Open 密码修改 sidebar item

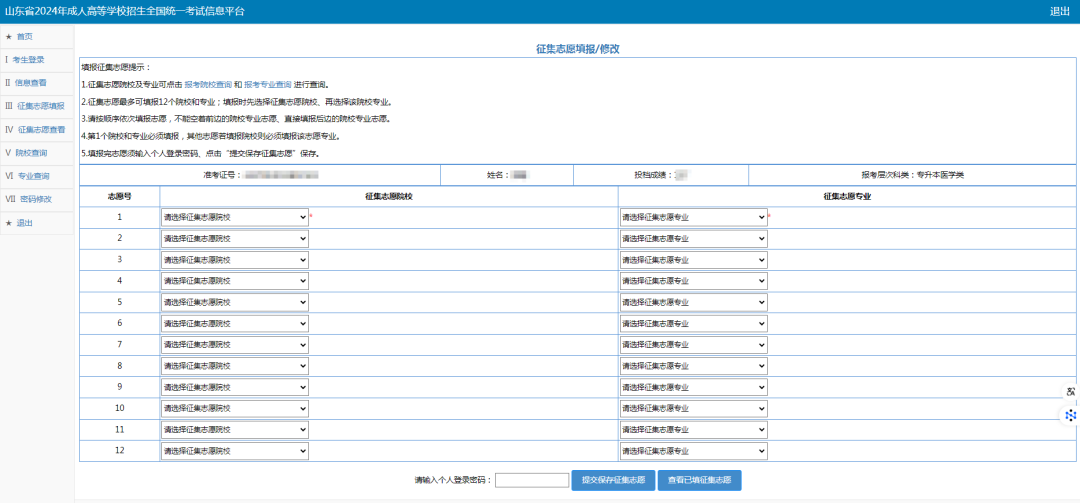click(x=36, y=199)
